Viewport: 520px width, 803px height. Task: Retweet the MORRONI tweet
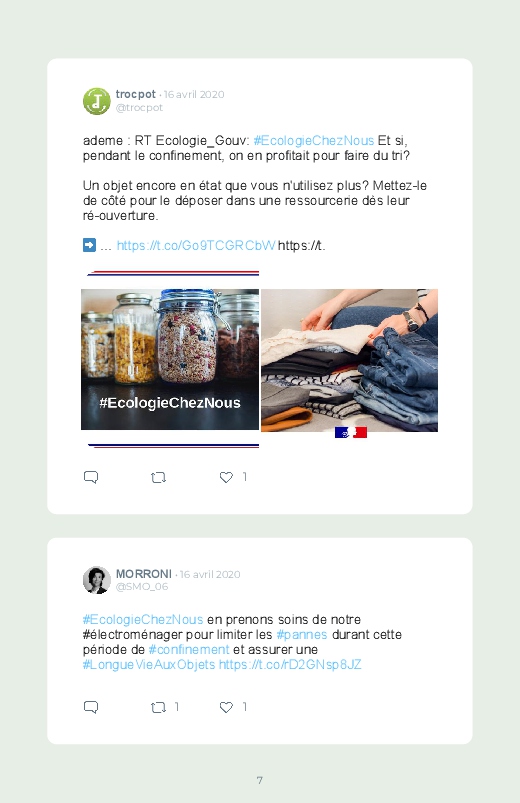[x=158, y=708]
